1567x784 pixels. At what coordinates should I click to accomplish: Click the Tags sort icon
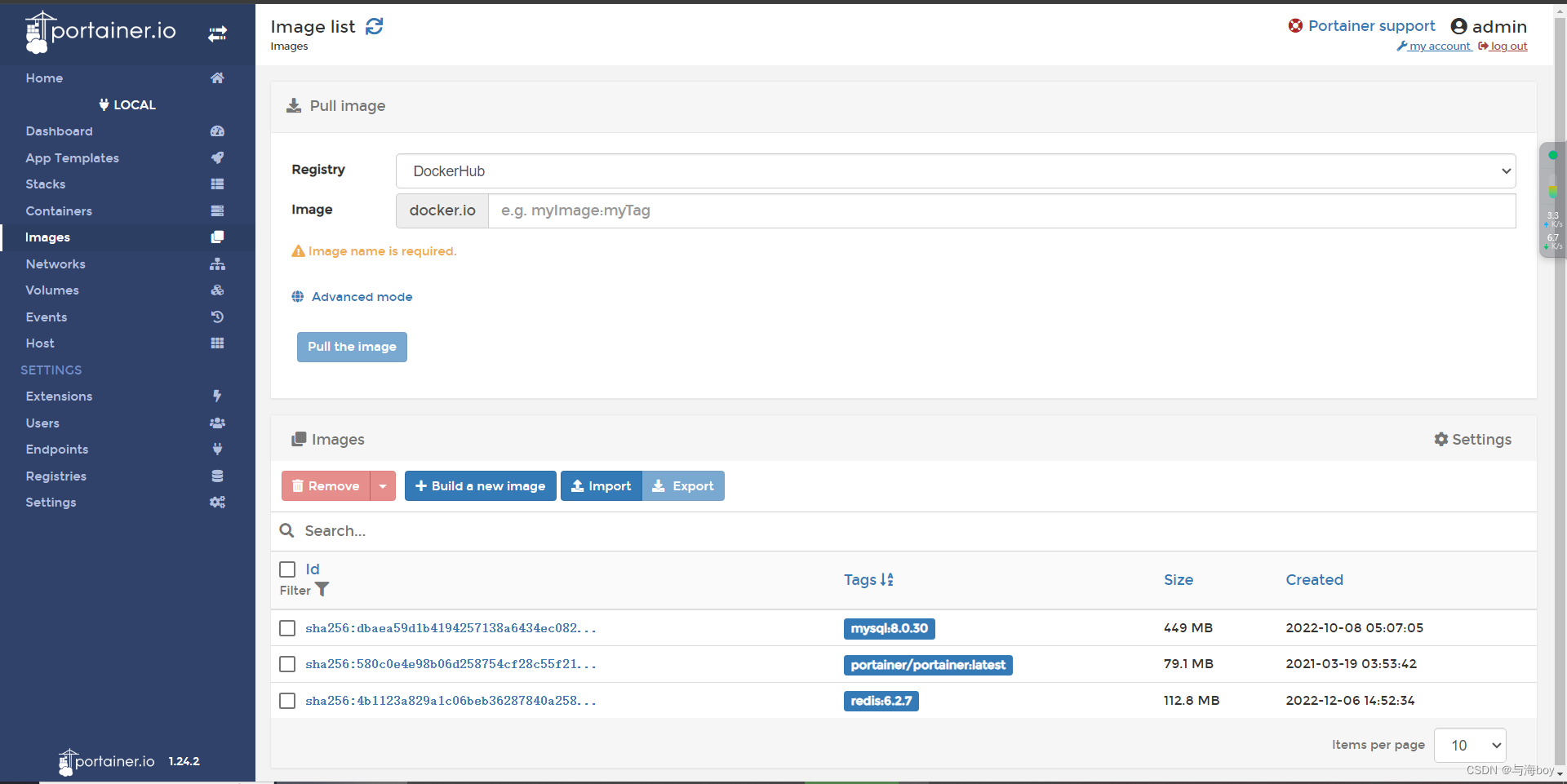coord(887,580)
